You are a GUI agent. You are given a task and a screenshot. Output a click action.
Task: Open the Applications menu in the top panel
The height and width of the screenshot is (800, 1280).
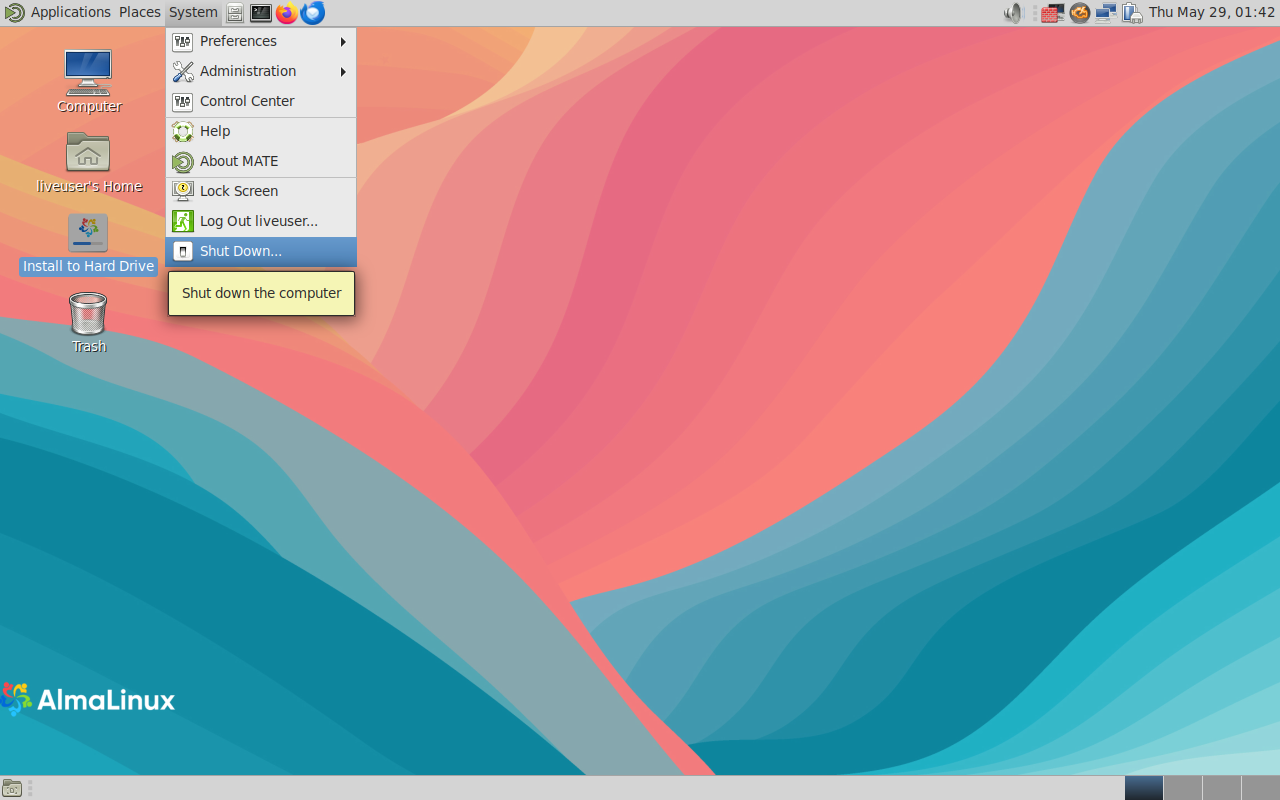click(x=58, y=12)
